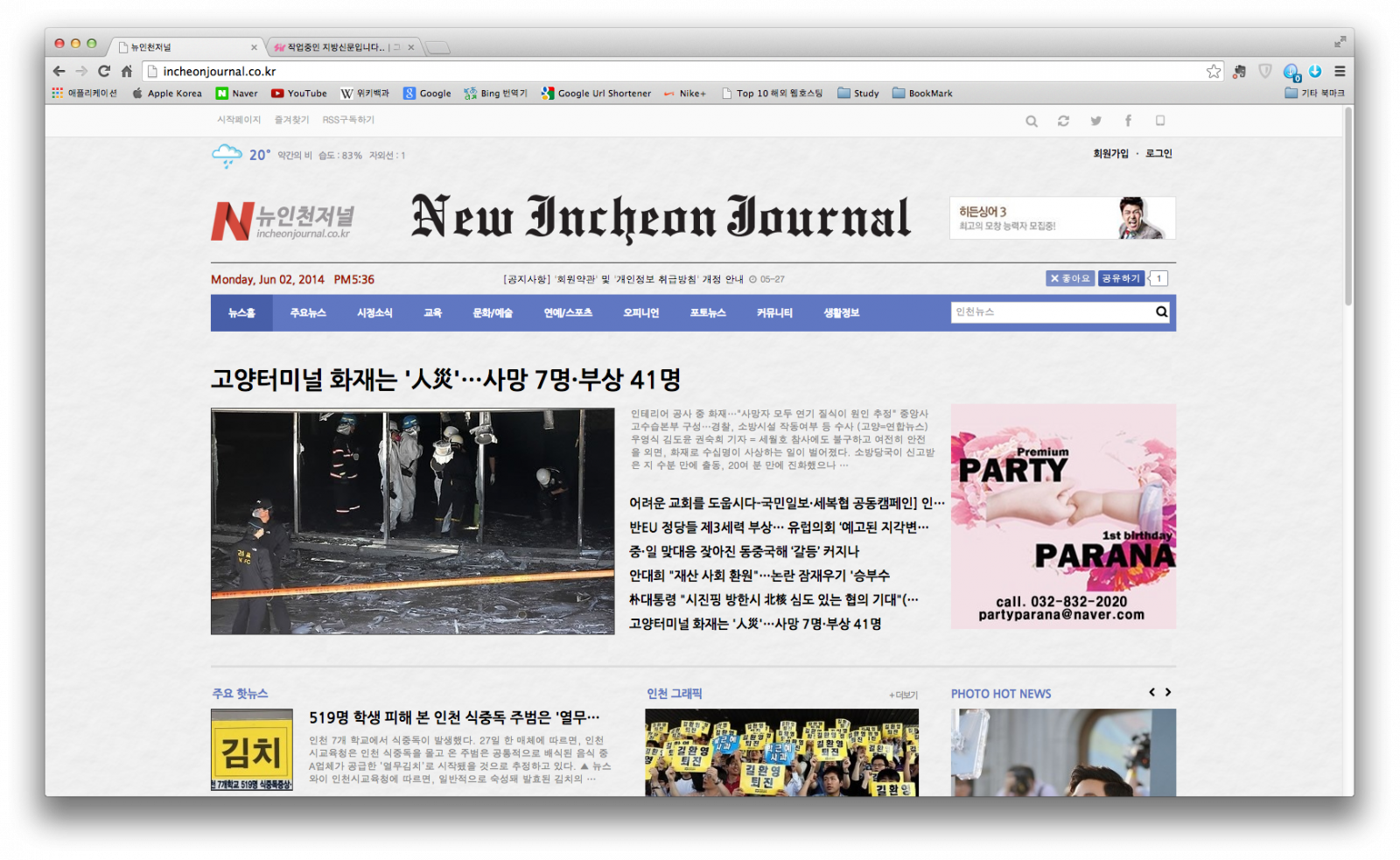Click the 공유하기 share button
This screenshot has width=1400, height=860.
click(1121, 278)
